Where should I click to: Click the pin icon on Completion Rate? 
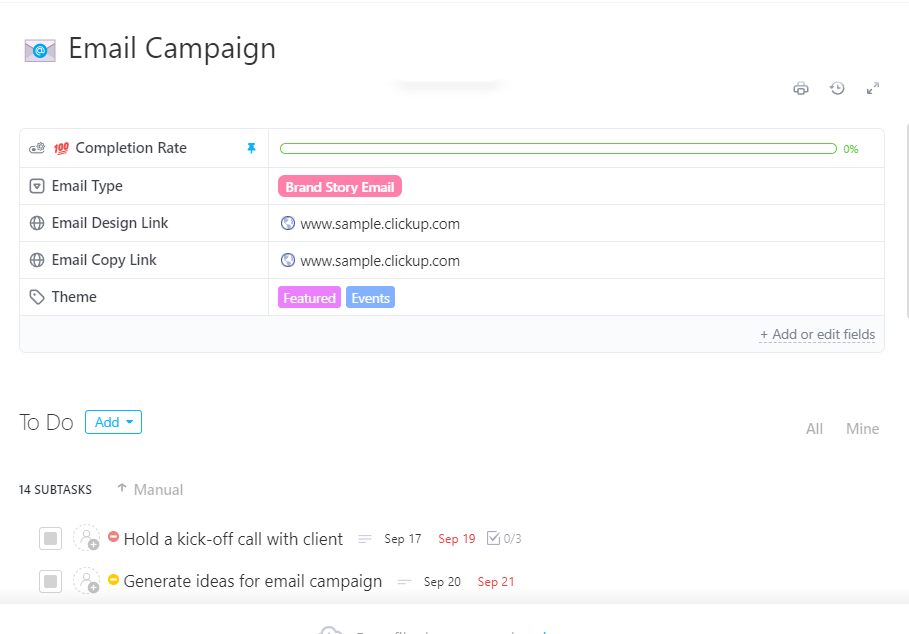click(252, 147)
